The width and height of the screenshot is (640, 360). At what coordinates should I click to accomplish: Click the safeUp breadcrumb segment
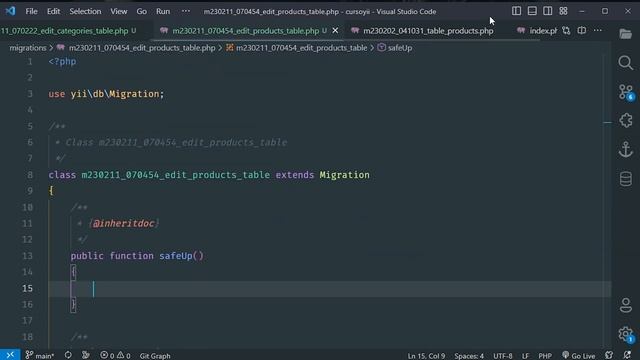[400, 48]
